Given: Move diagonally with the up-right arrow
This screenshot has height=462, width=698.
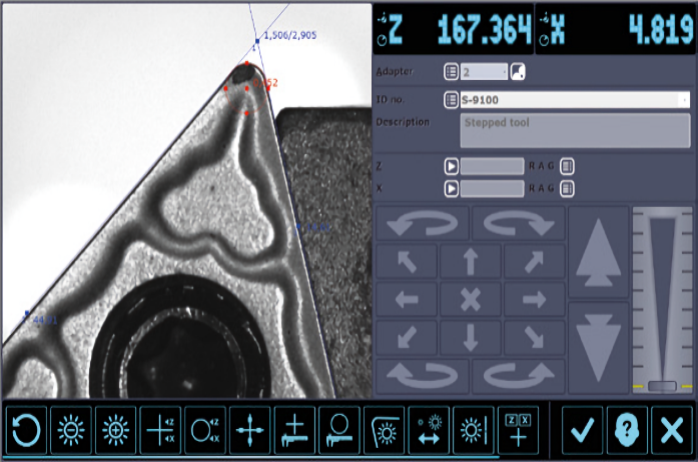Looking at the screenshot, I should tap(535, 261).
